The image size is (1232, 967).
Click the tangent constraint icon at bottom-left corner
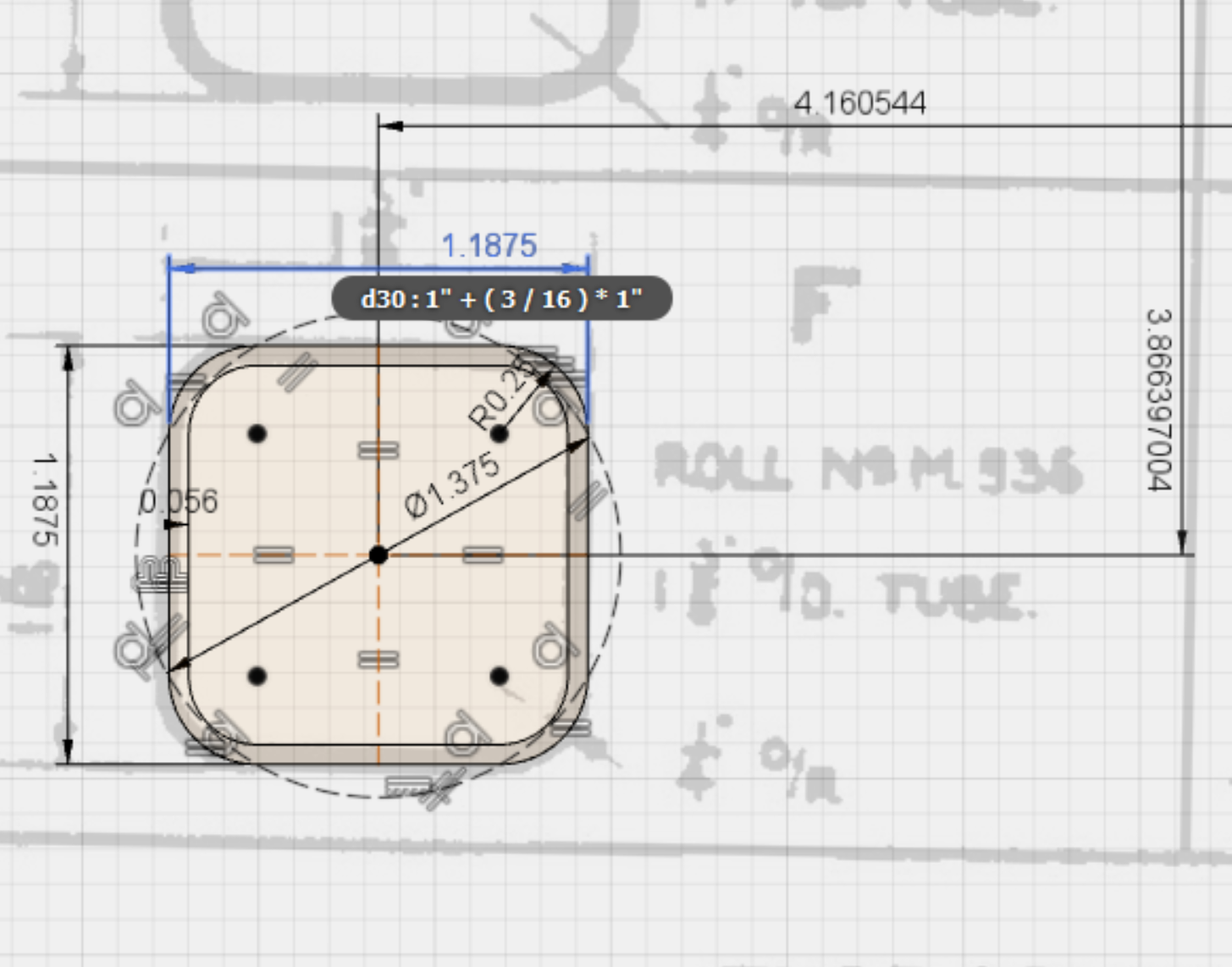click(x=131, y=652)
